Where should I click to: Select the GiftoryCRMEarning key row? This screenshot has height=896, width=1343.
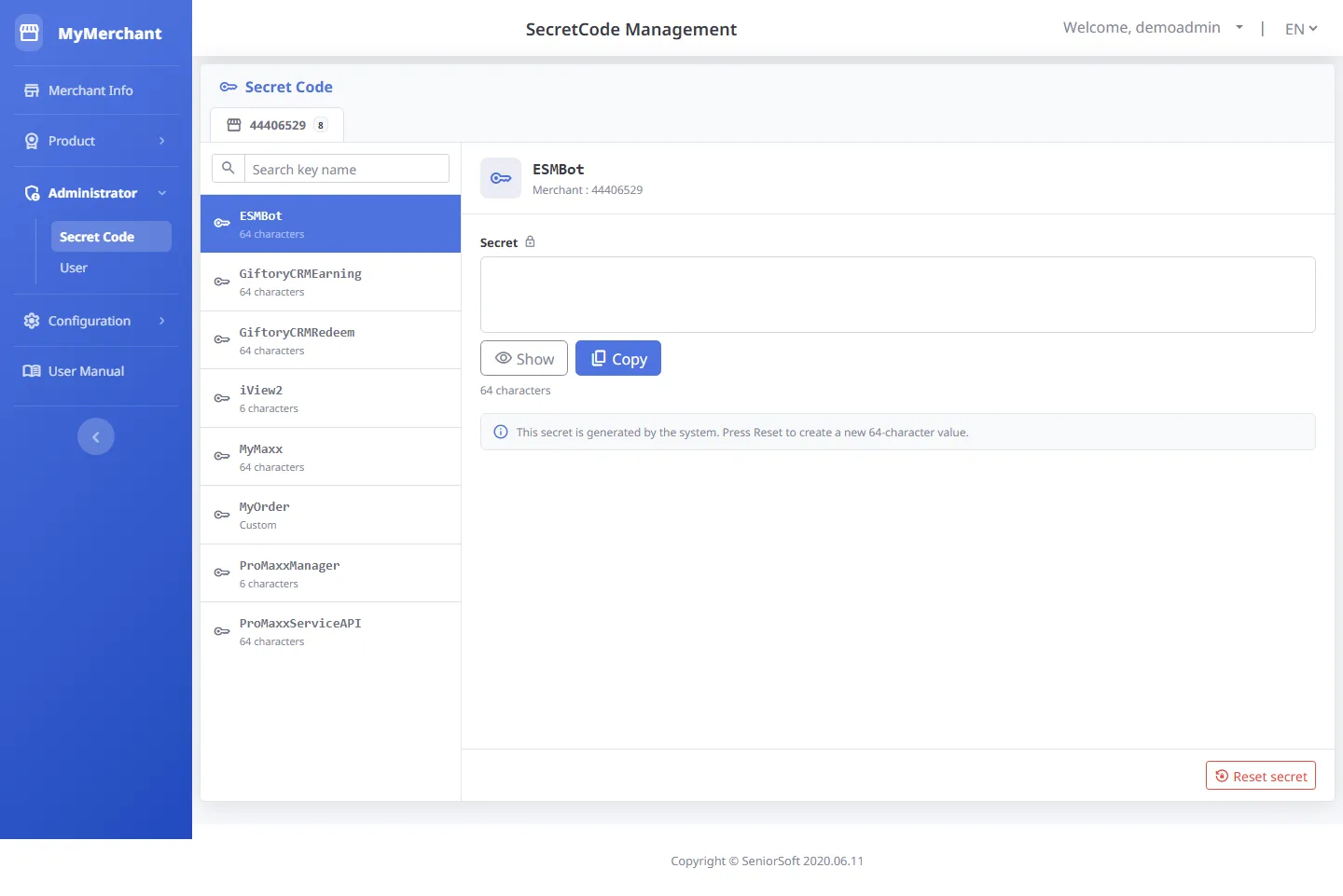pos(330,282)
